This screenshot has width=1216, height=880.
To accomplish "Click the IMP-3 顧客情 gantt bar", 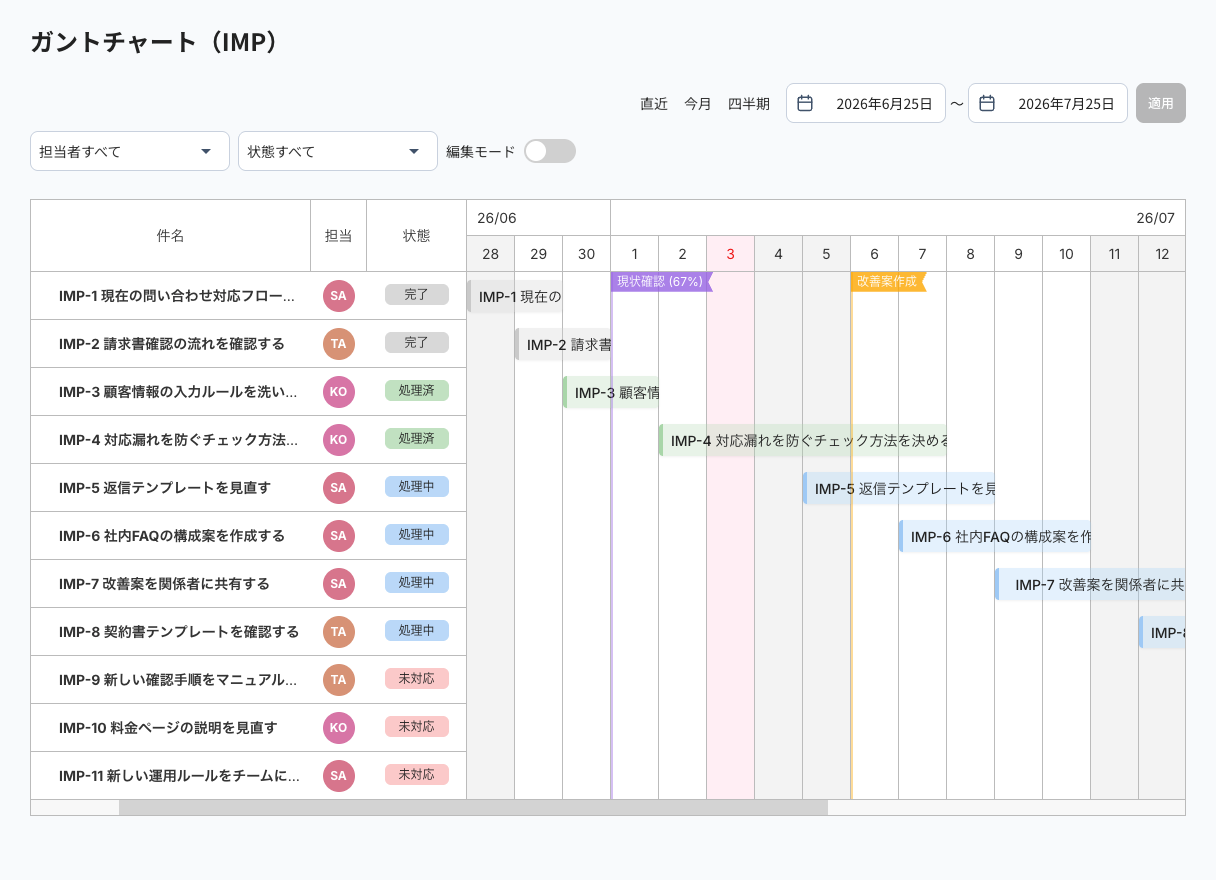I will [x=611, y=392].
